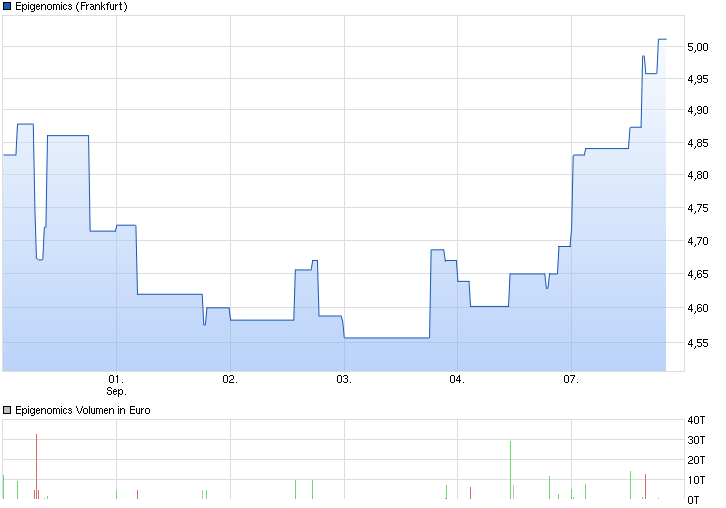726x508 pixels.
Task: Click the 4,80 price axis label
Action: [x=698, y=176]
